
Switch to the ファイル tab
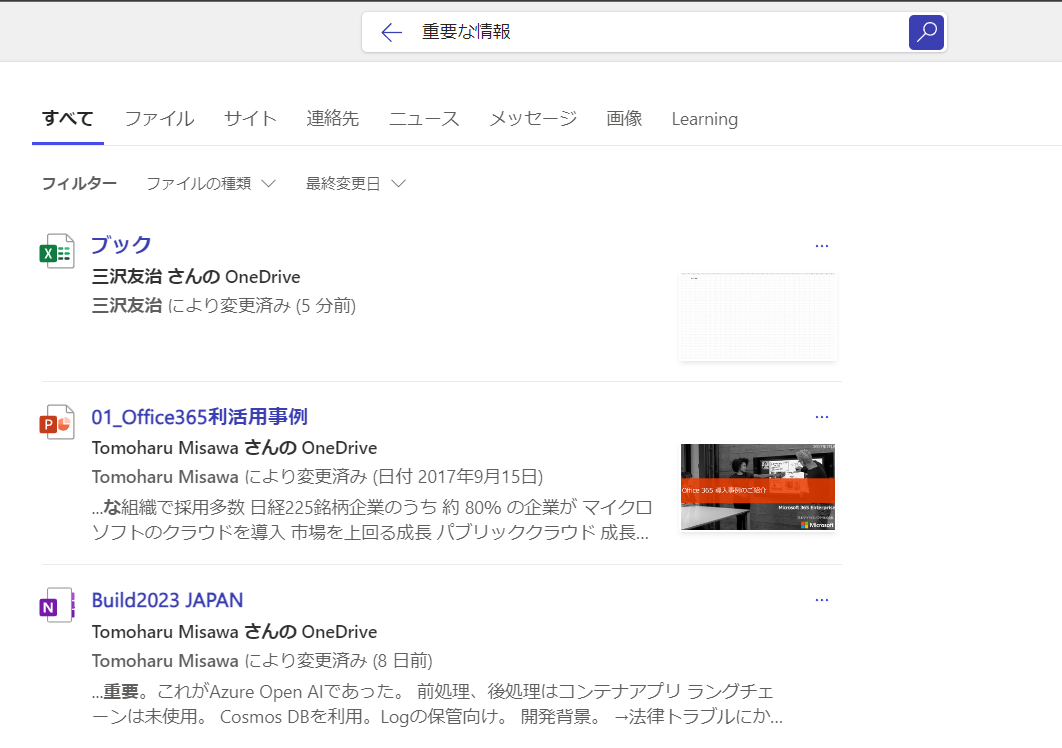coord(160,119)
